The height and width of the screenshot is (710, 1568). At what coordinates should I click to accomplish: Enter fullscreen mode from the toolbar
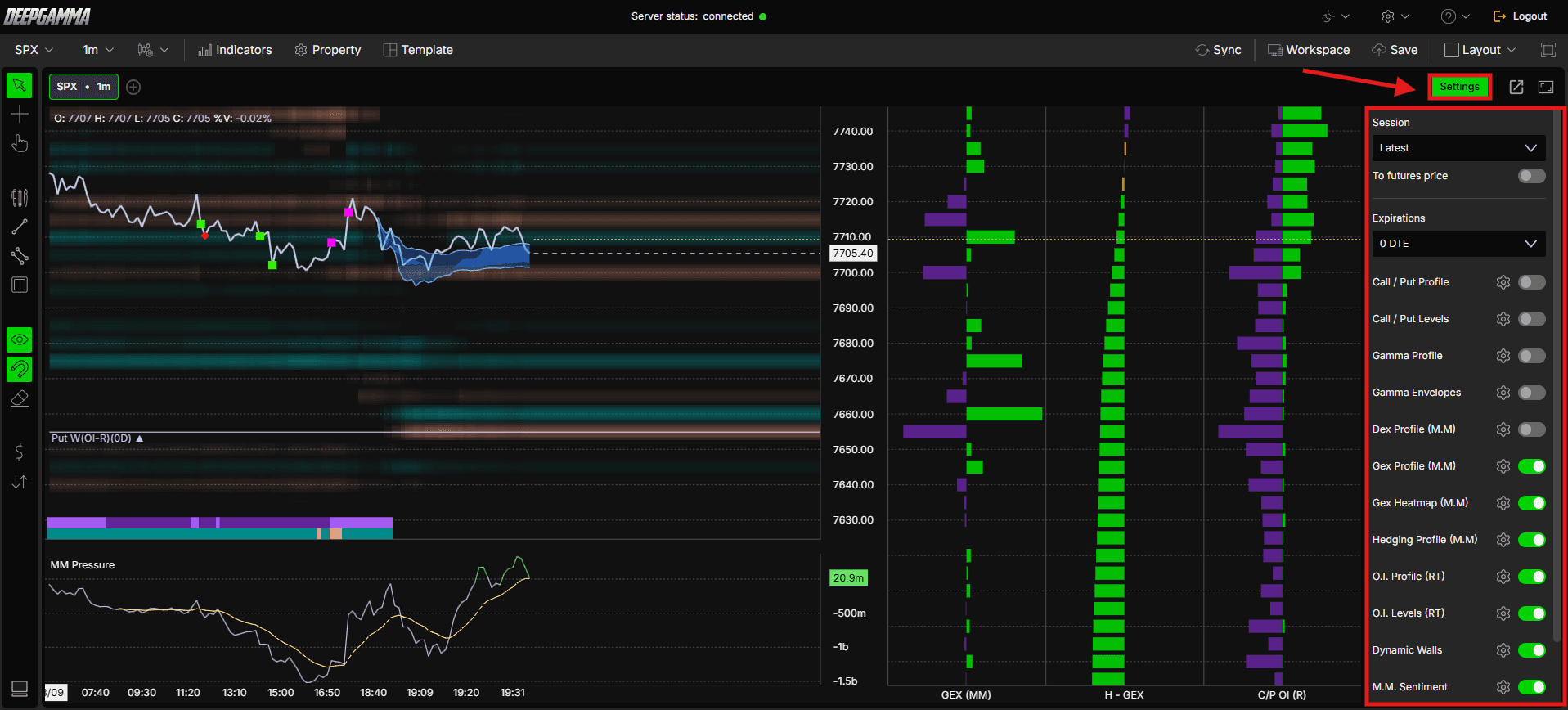pos(1548,50)
